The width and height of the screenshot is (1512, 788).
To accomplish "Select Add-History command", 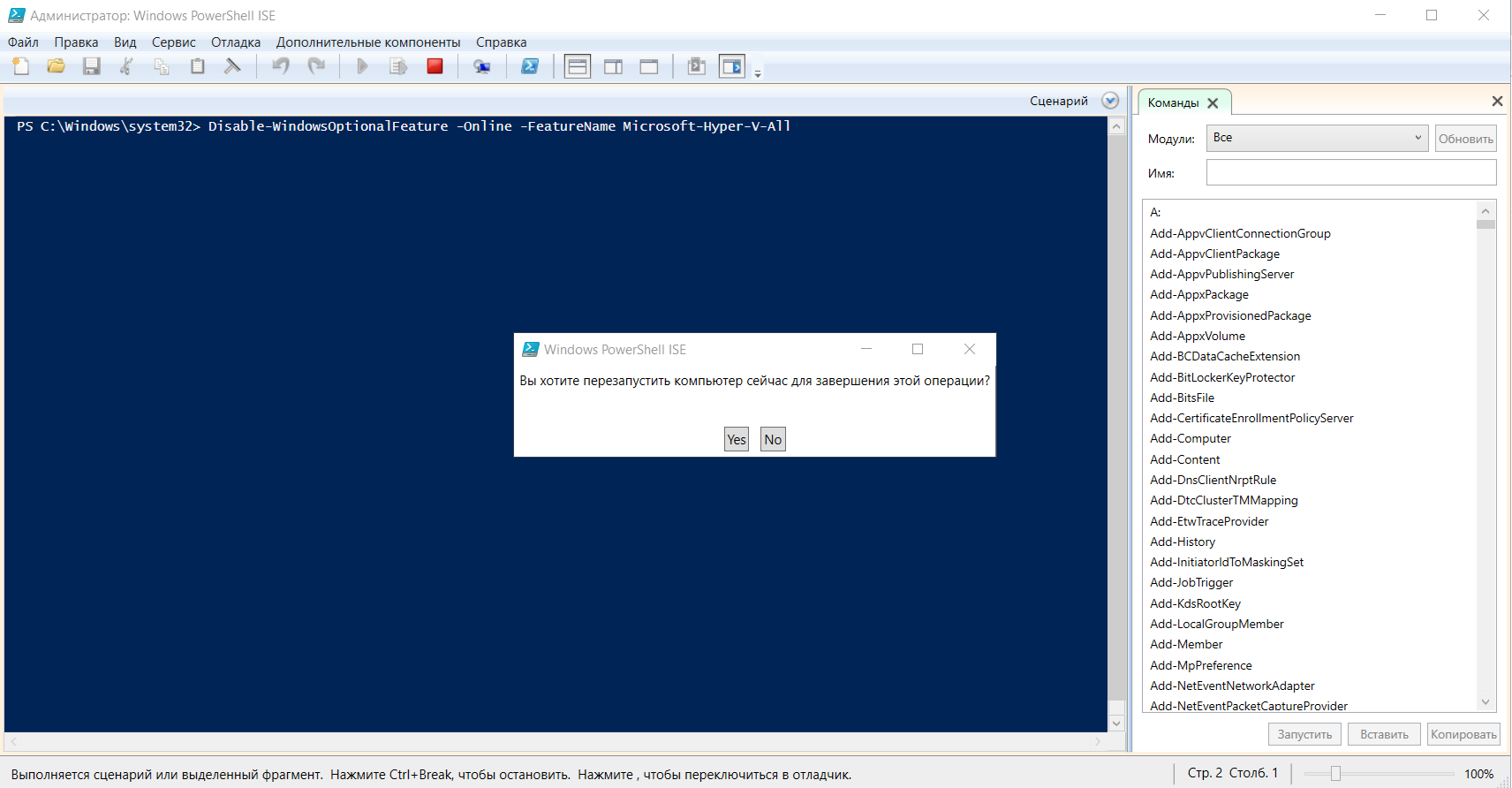I will [x=1183, y=542].
